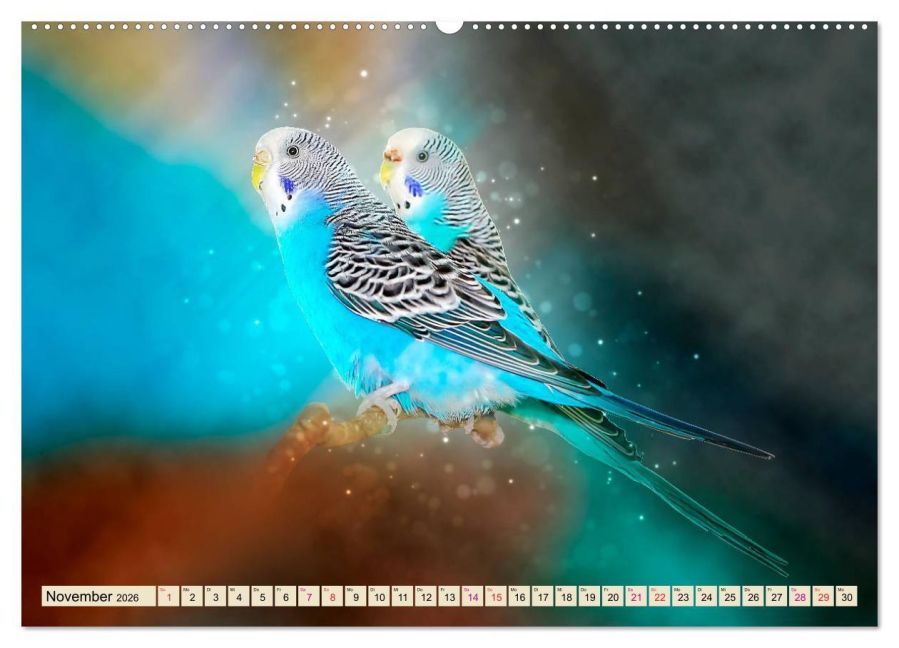Choose day 16 in the date strip
899x648 pixels.
(519, 596)
